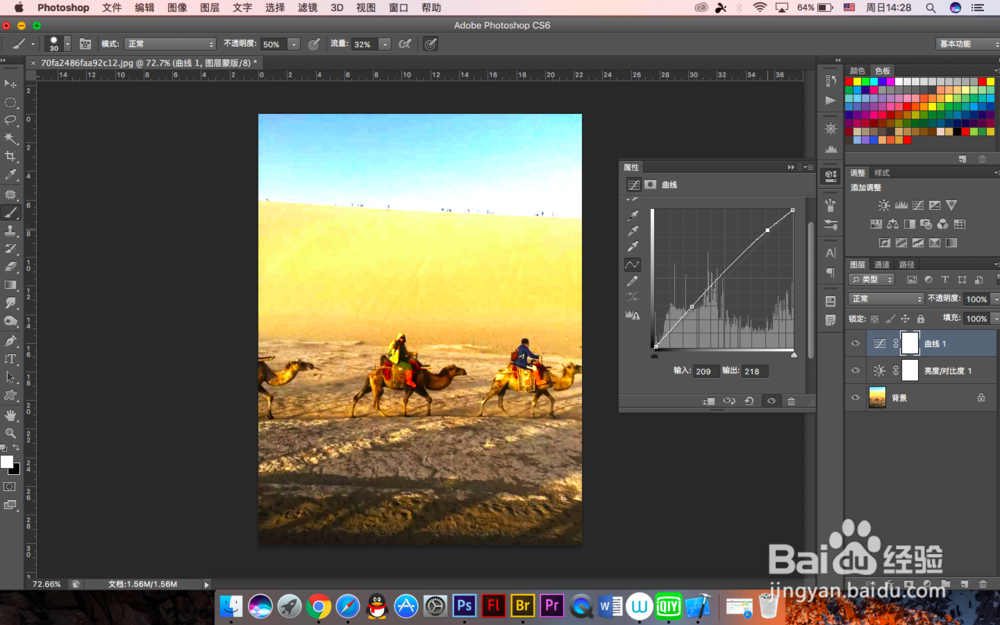
Task: Select the Pen tool
Action: coord(11,341)
